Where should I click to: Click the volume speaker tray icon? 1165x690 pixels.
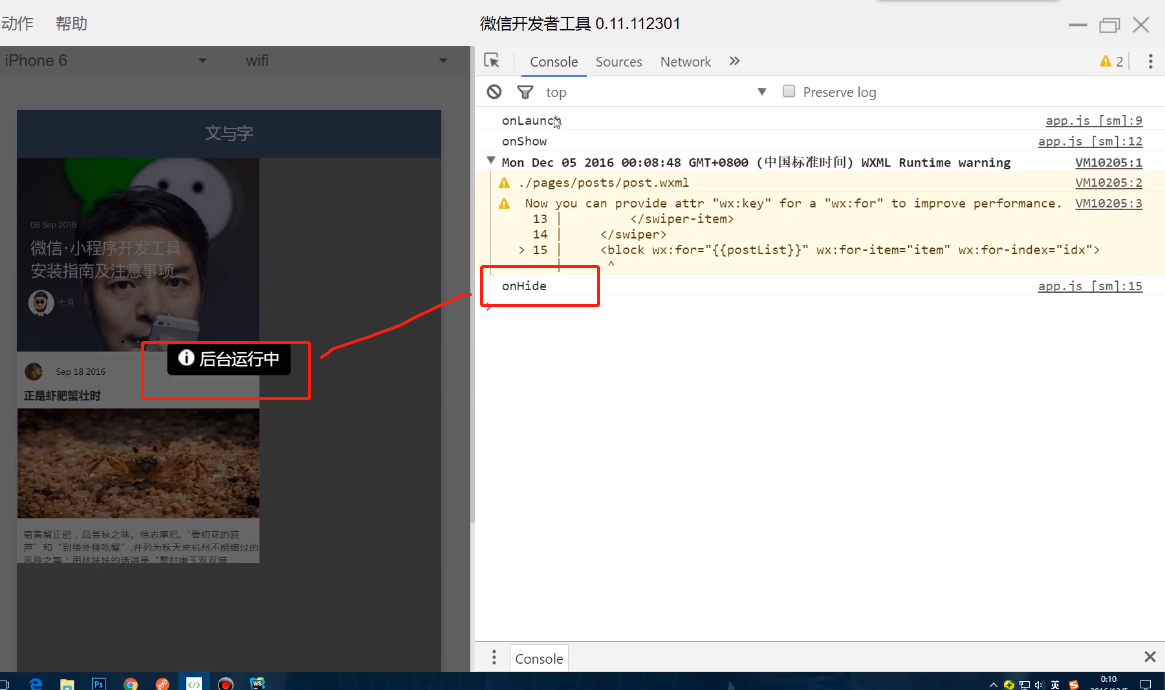click(1039, 685)
